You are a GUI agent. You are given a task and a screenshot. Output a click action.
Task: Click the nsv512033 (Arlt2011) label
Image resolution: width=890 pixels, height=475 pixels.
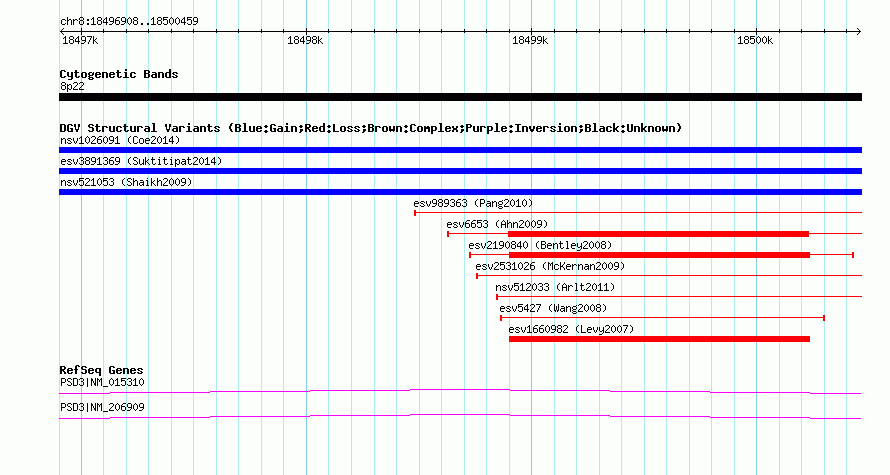(555, 287)
